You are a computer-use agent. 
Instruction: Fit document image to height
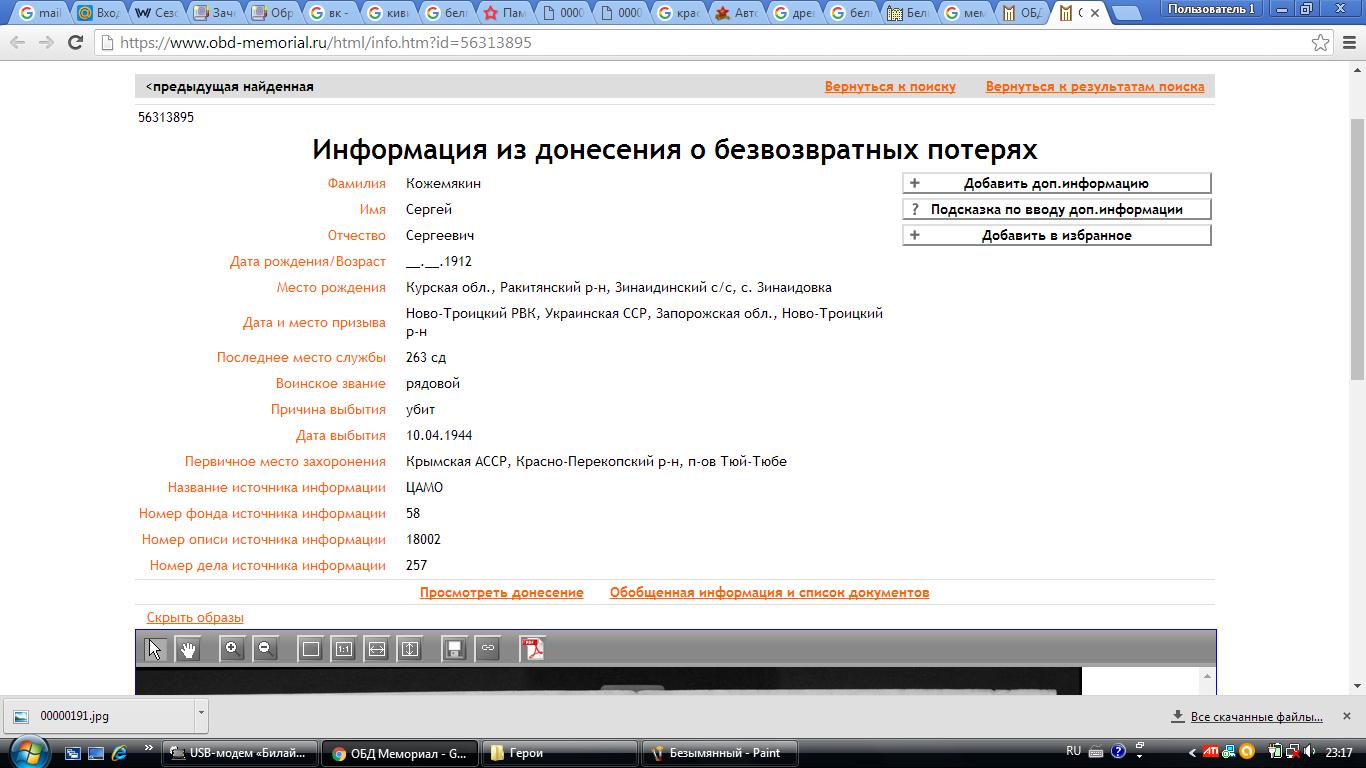click(410, 649)
